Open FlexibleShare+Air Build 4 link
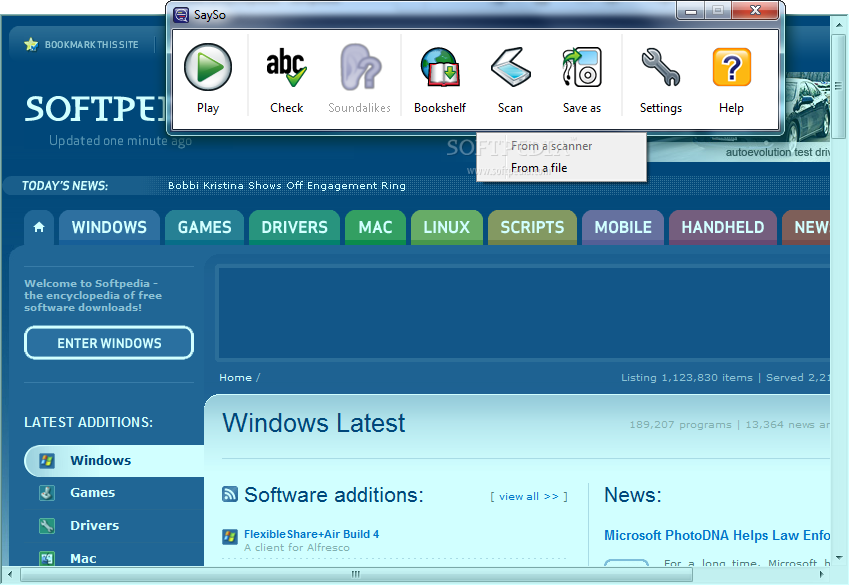Screen dimensions: 849x585 click(x=311, y=534)
